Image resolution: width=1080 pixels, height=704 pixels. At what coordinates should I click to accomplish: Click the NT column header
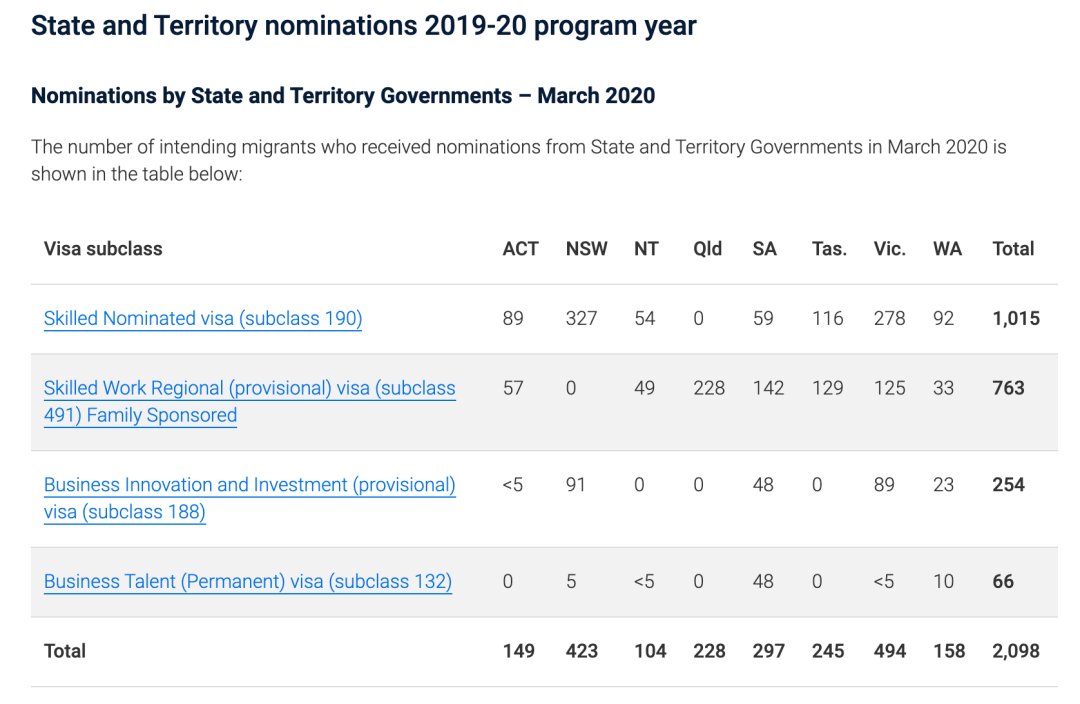pos(646,249)
